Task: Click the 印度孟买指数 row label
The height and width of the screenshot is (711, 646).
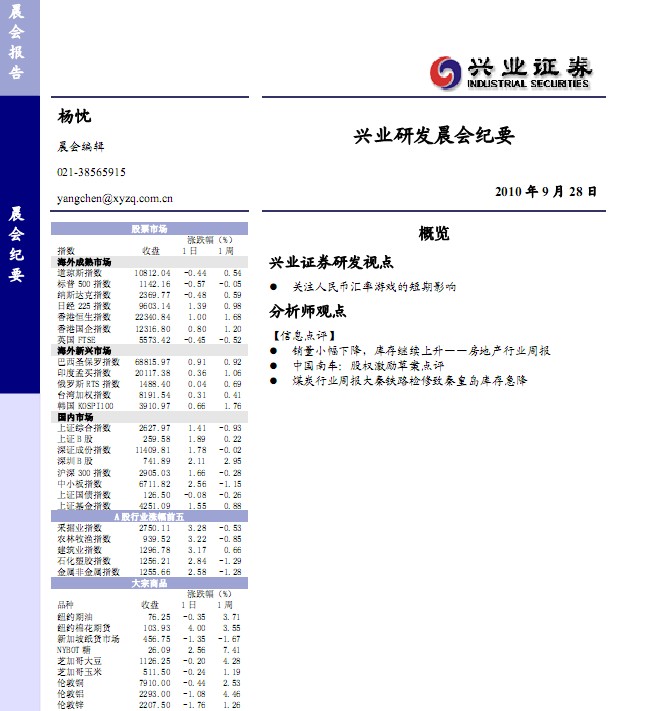Action: [84, 373]
